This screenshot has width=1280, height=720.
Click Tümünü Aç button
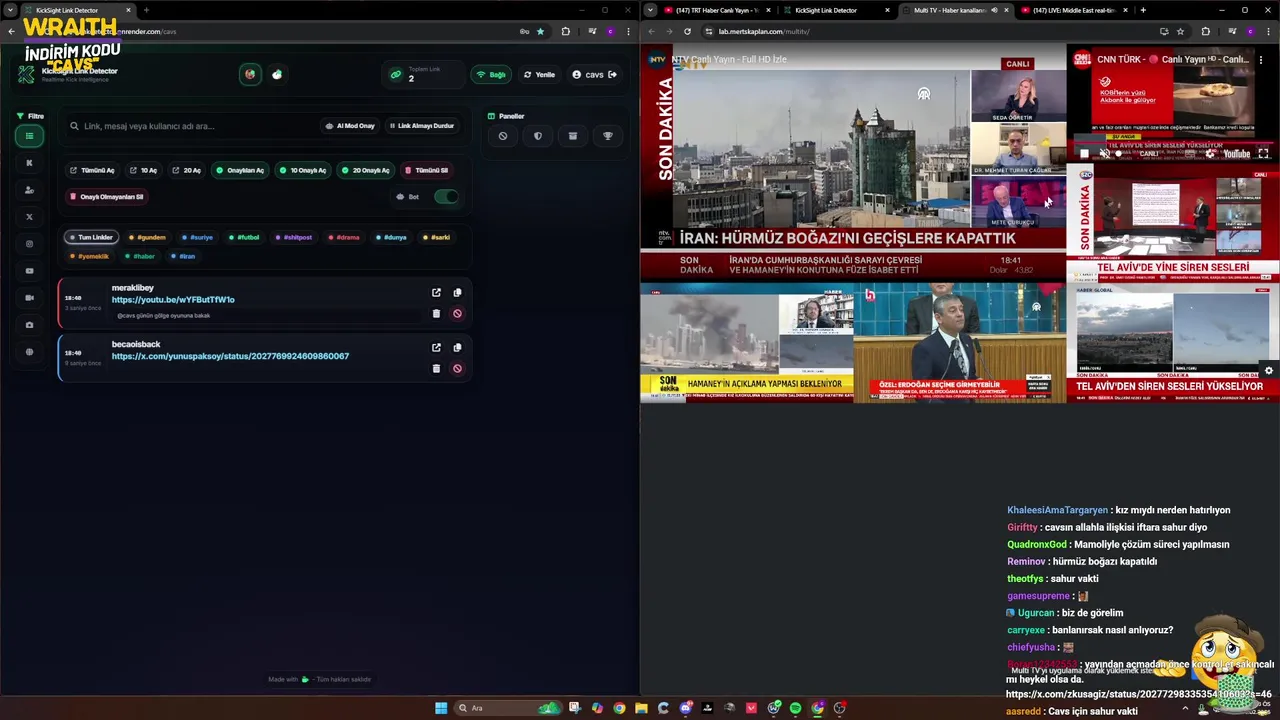pos(92,170)
